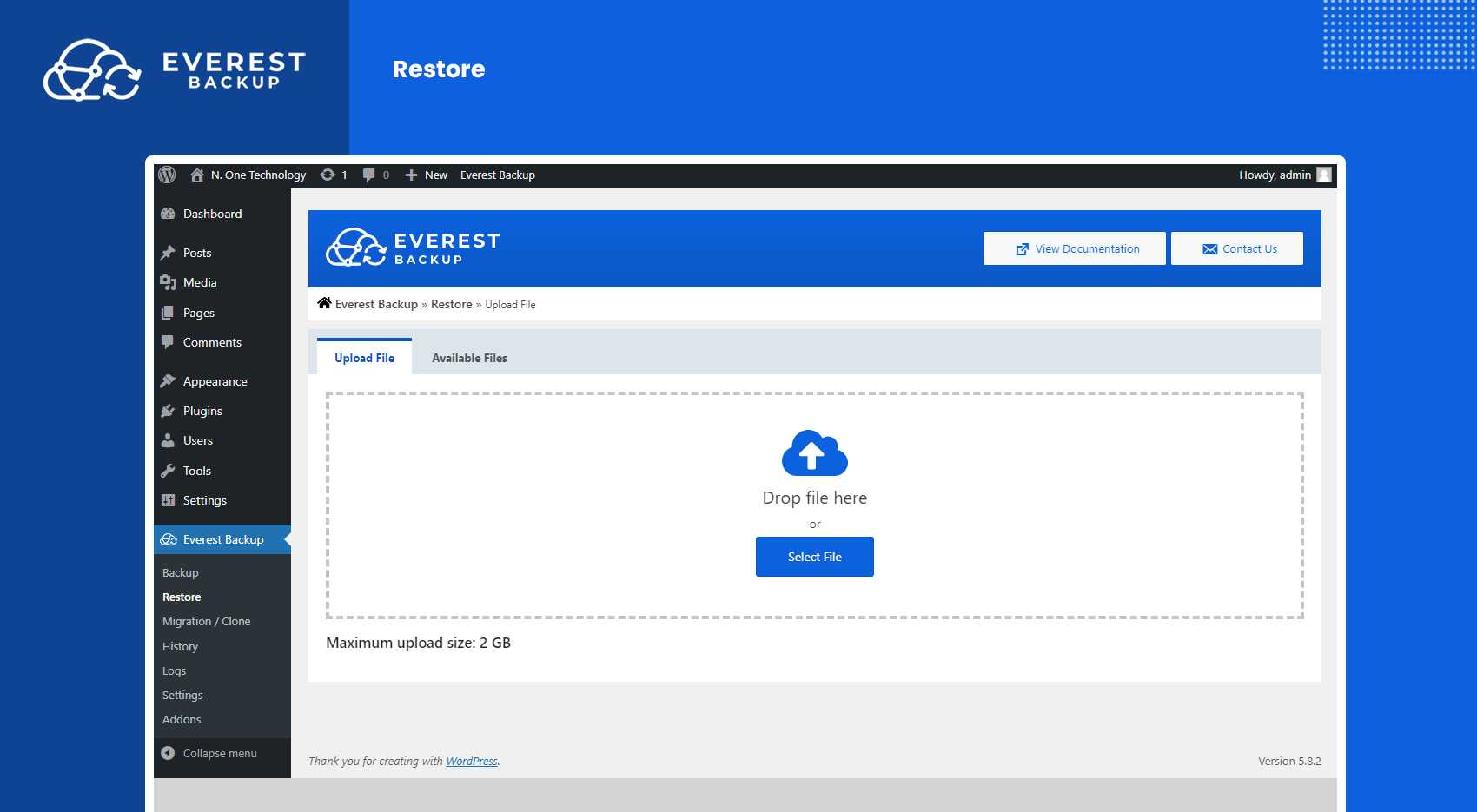Click the Dashboard gauge icon
Image resolution: width=1477 pixels, height=812 pixels.
[x=169, y=214]
